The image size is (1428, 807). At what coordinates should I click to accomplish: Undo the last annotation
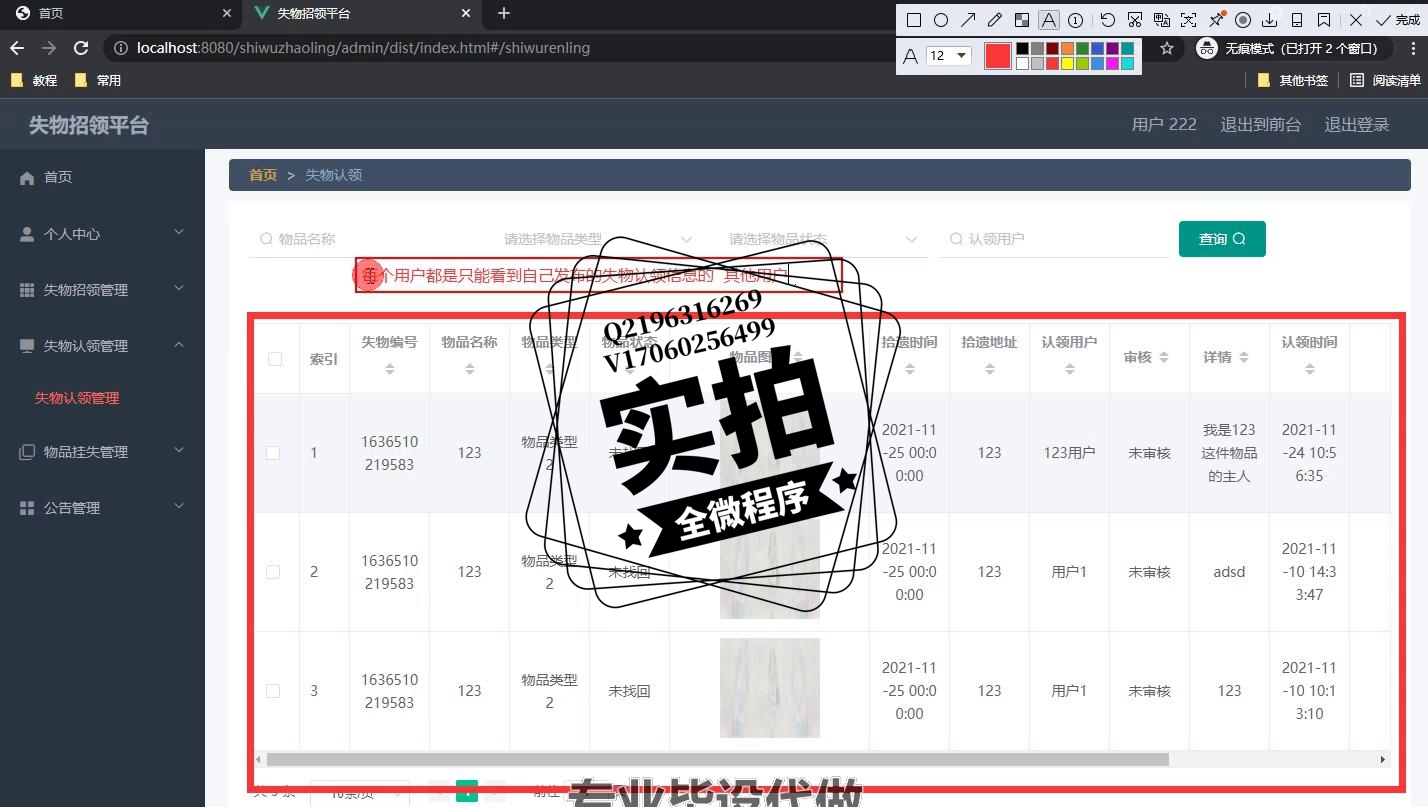click(x=1107, y=20)
